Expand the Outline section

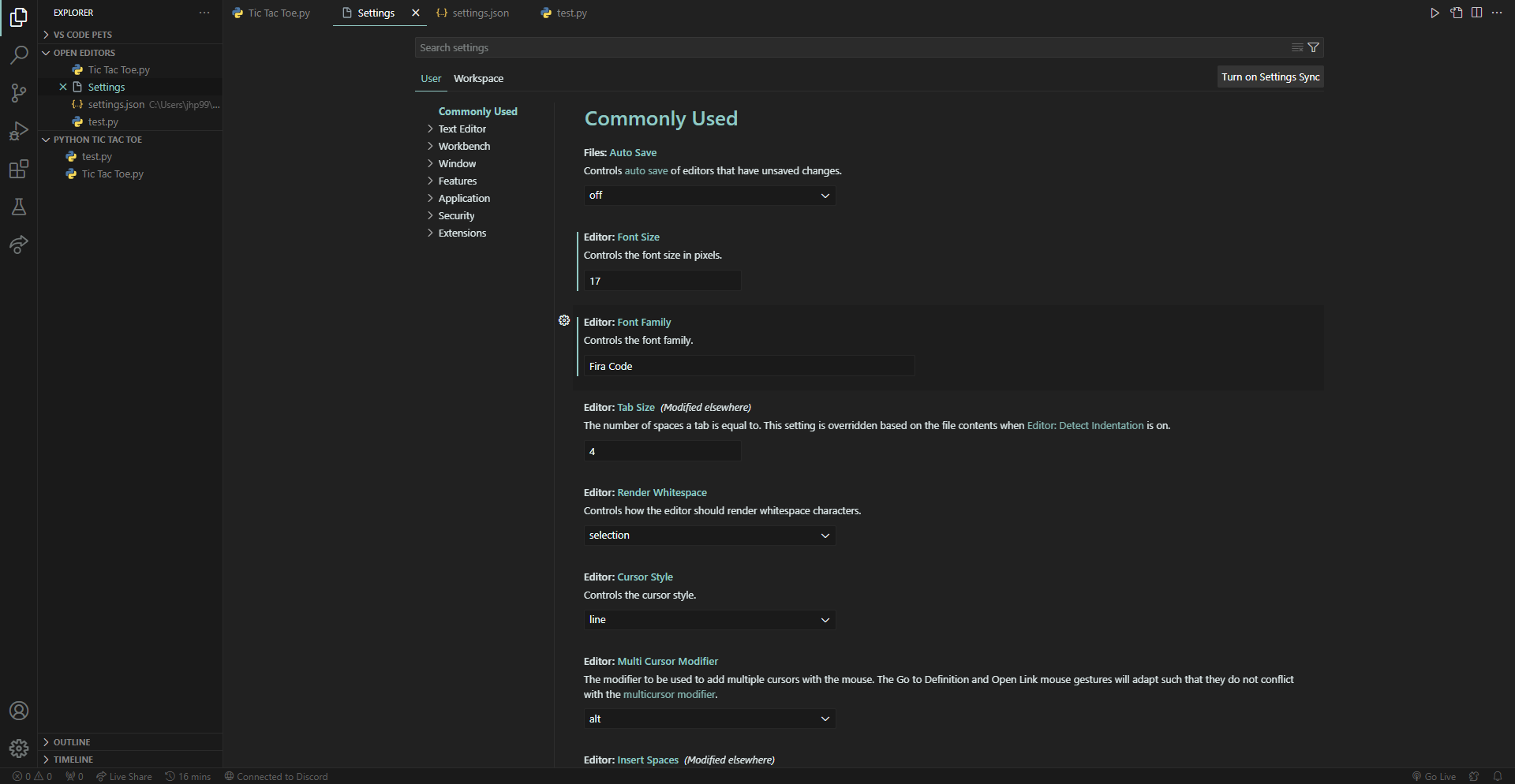pos(130,742)
